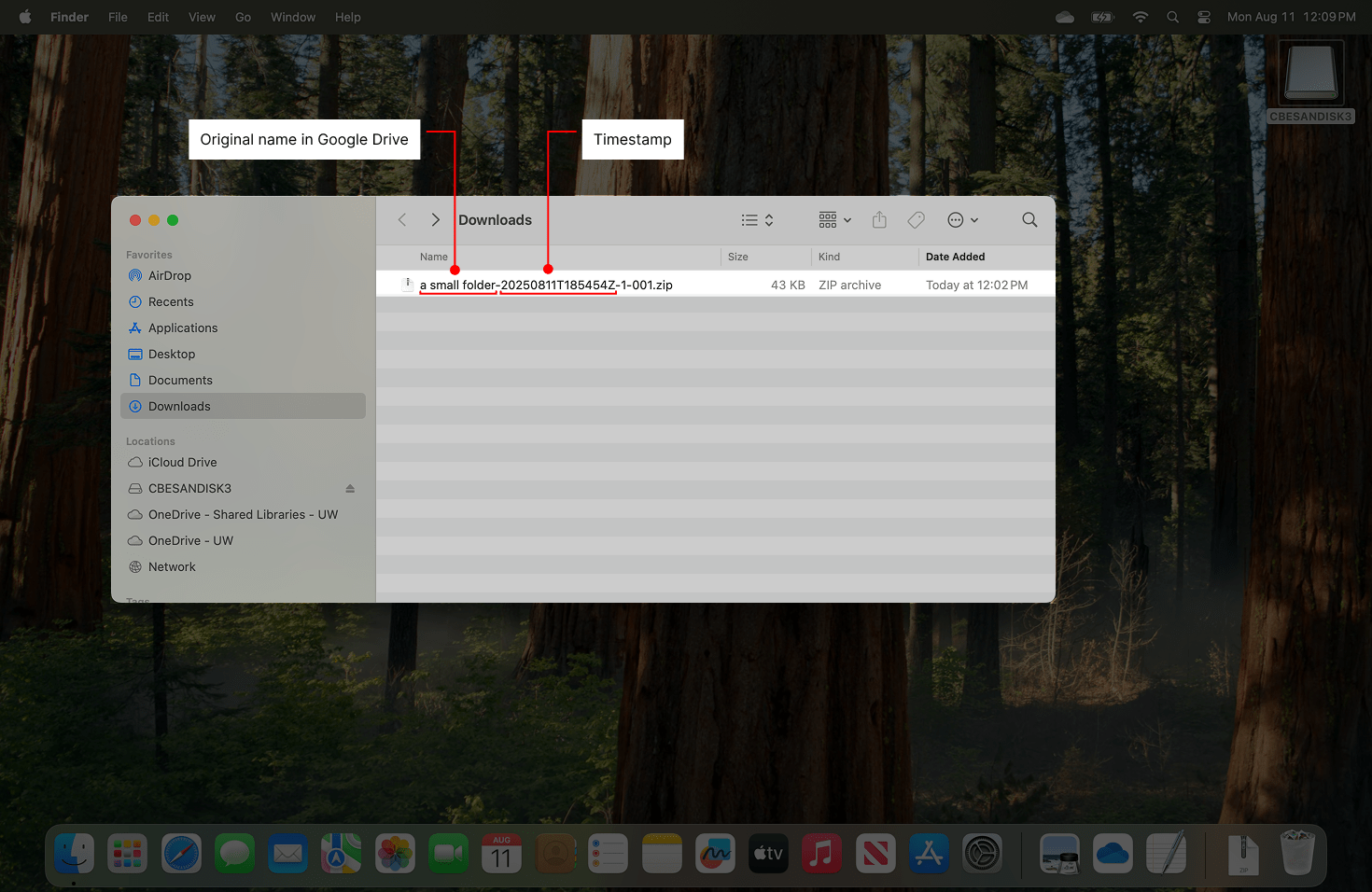The height and width of the screenshot is (892, 1372).
Task: Open search via the magnifying glass icon
Action: coord(1029,219)
